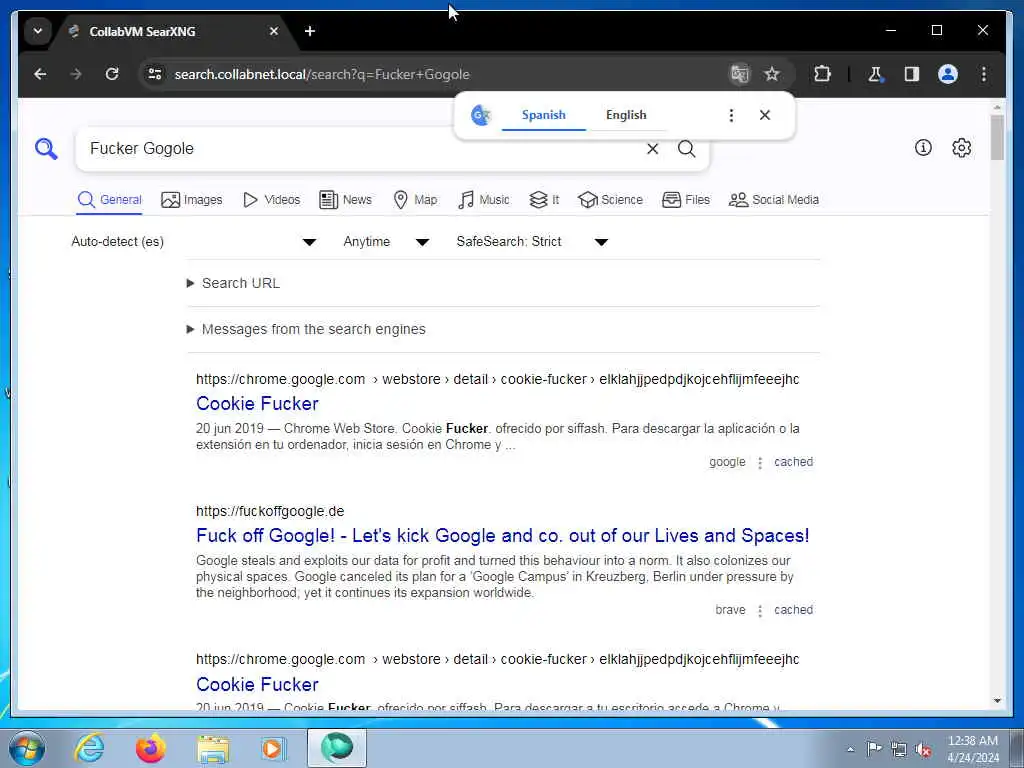Open the Windows Start menu
The height and width of the screenshot is (768, 1024).
[27, 748]
